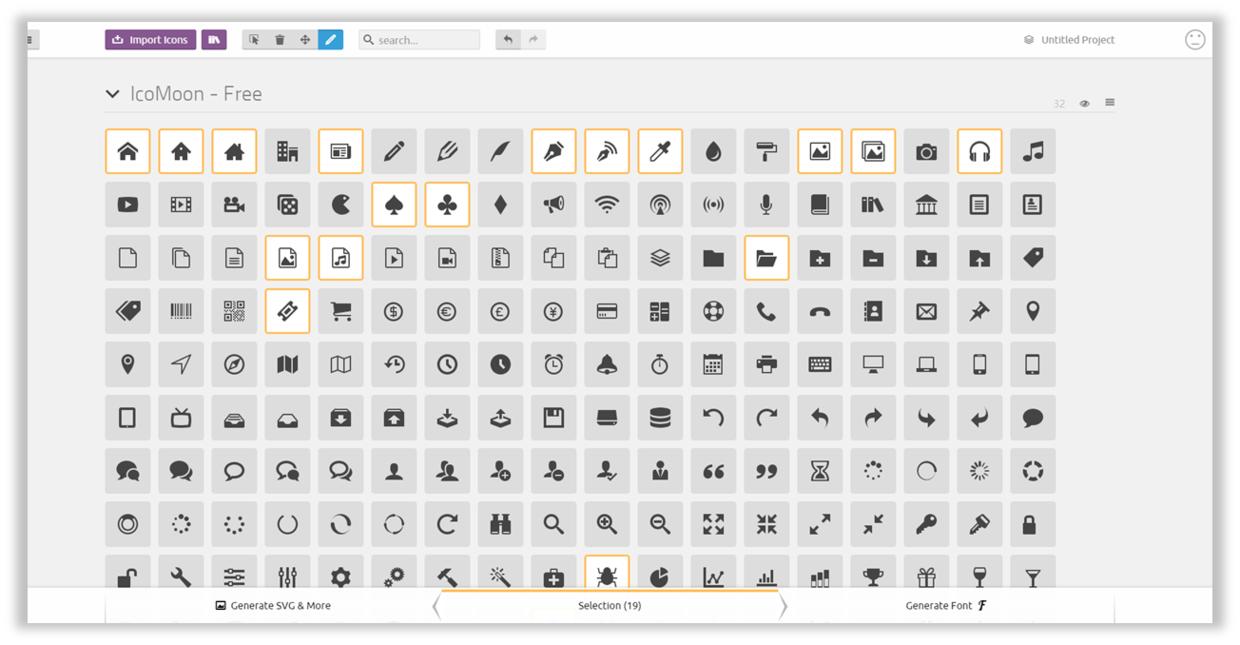Deselect the headphones icon
1240x645 pixels.
coord(980,152)
